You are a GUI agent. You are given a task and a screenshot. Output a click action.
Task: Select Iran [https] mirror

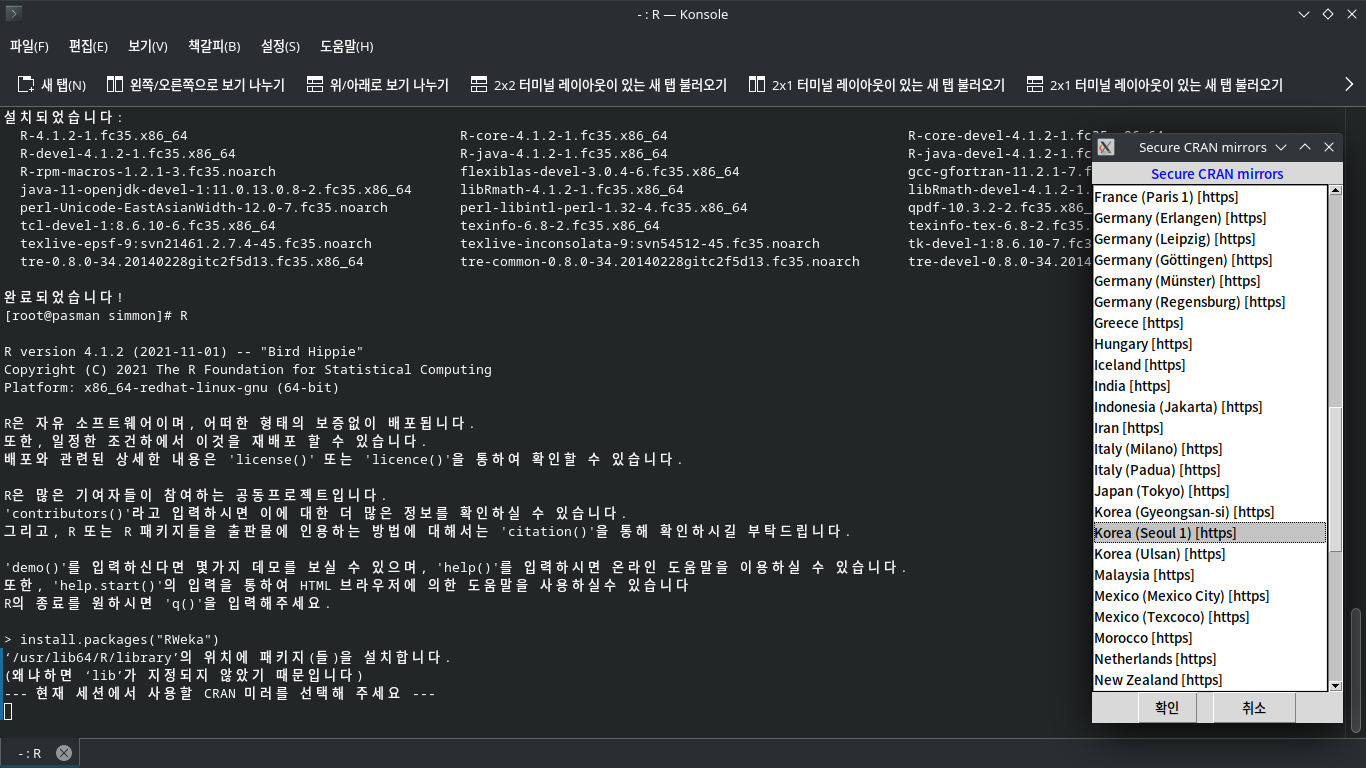point(1210,428)
